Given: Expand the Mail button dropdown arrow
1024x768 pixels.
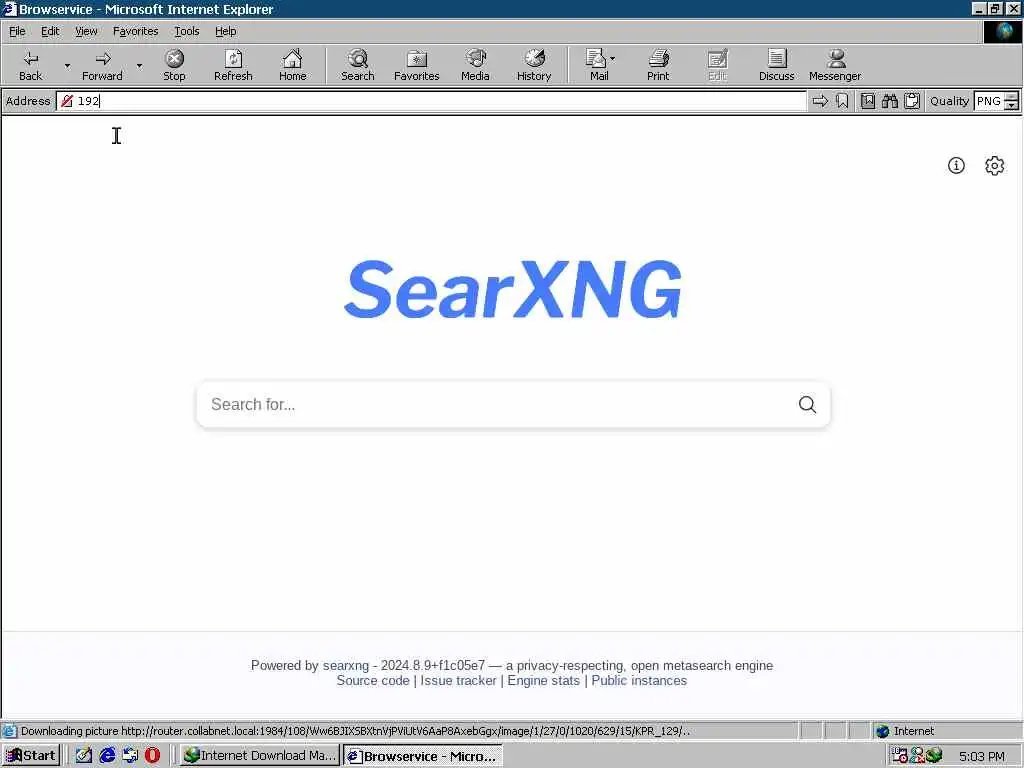Looking at the screenshot, I should [x=613, y=59].
